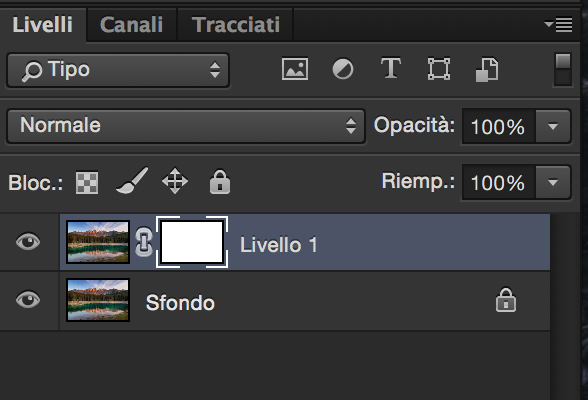Lock transparent pixels checkerboard icon
Viewport: 588px width, 400px height.
tap(87, 183)
